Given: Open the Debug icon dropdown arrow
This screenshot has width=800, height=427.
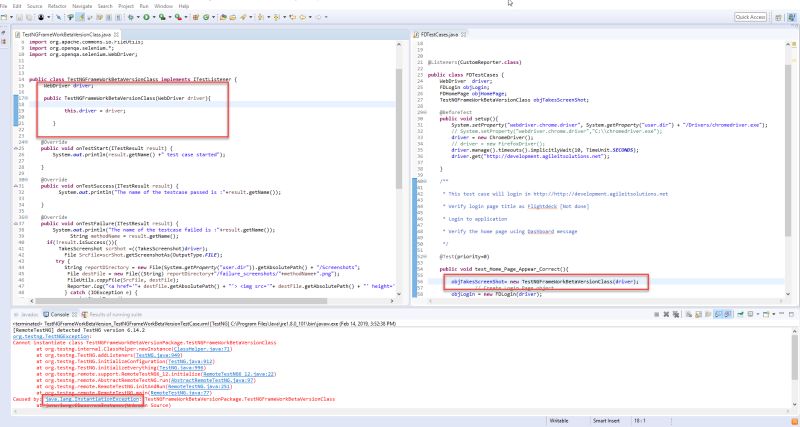Looking at the screenshot, I should pos(138,17).
